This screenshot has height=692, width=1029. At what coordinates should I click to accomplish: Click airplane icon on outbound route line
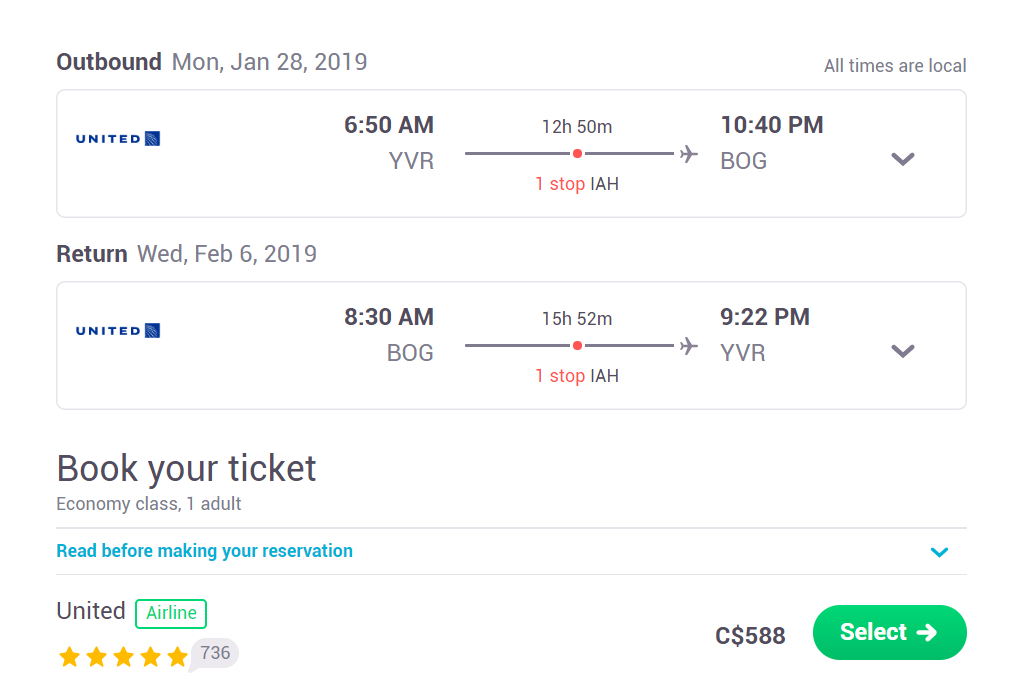(688, 154)
